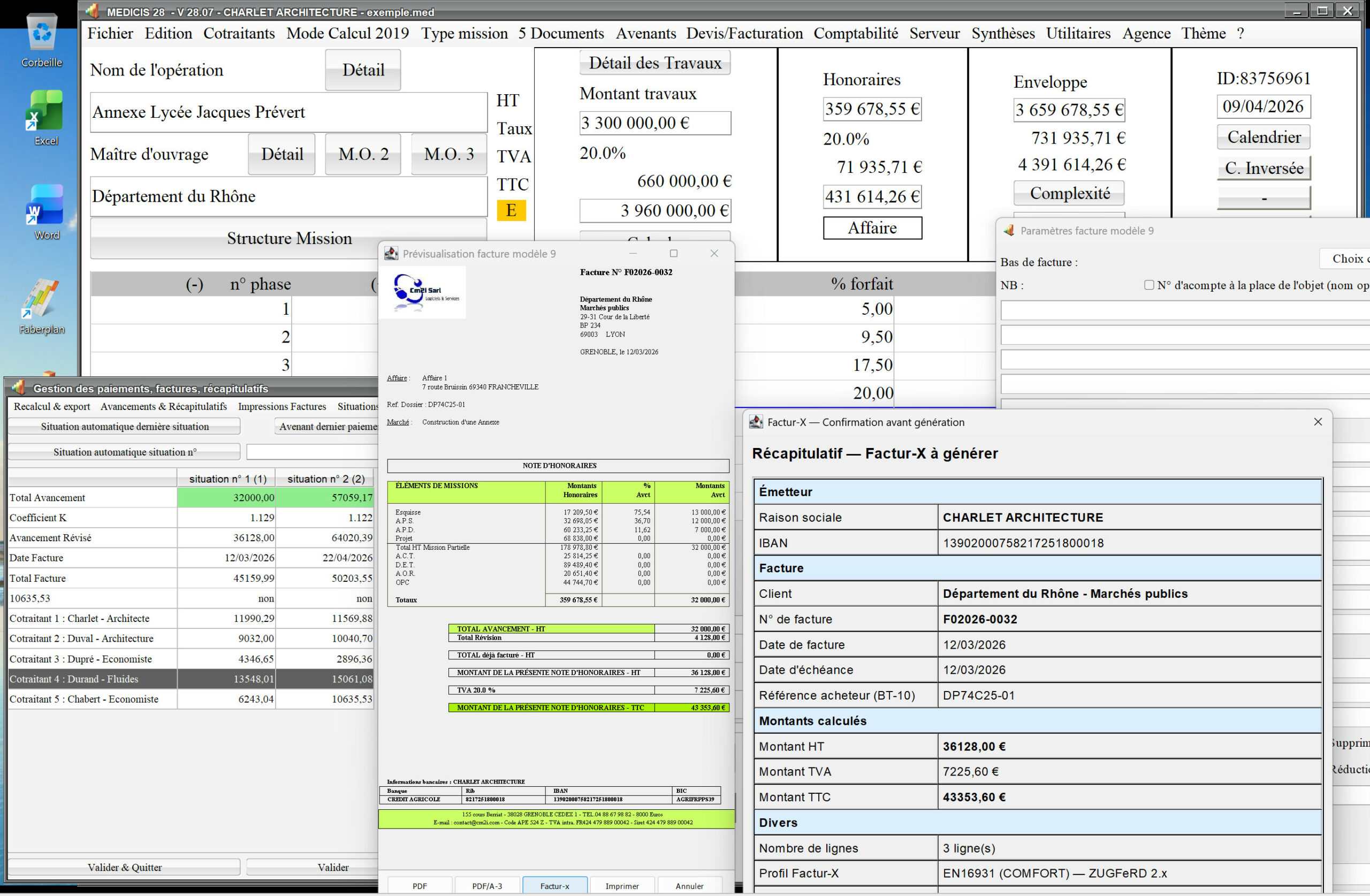Select the situation n° 2 (2) column header
The height and width of the screenshot is (896, 1370).
click(326, 479)
